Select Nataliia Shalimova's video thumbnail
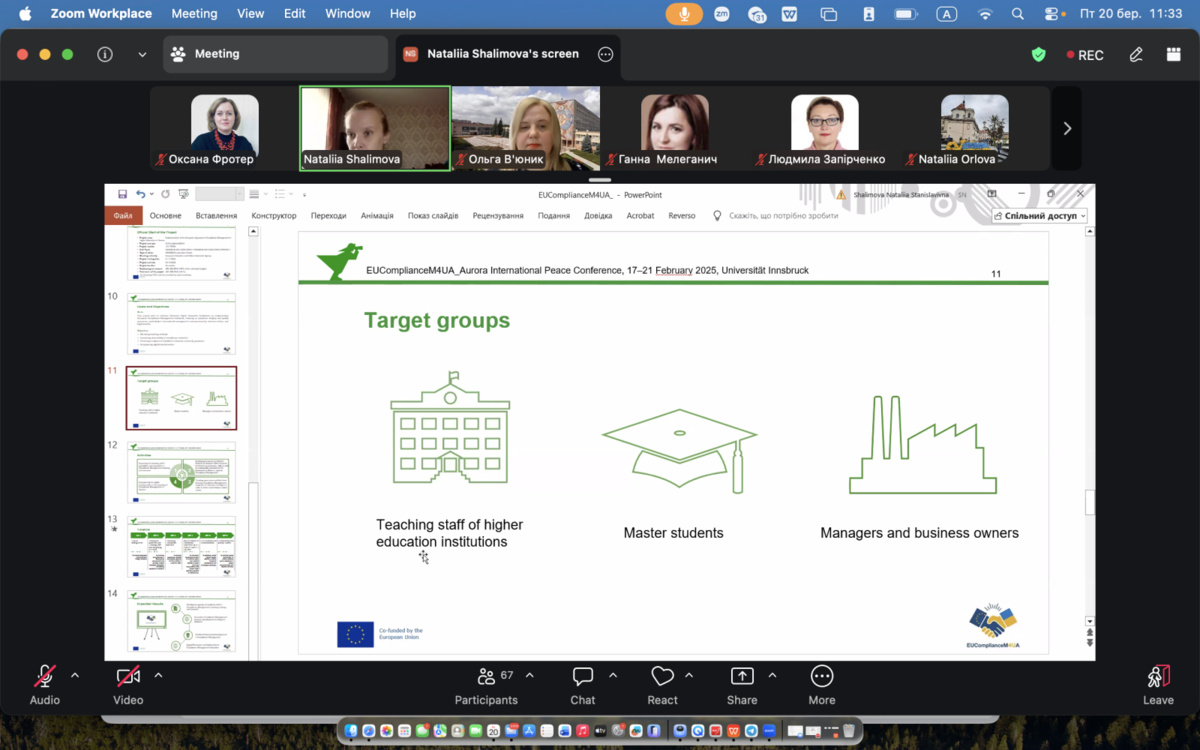Viewport: 1200px width, 750px height. tap(375, 128)
